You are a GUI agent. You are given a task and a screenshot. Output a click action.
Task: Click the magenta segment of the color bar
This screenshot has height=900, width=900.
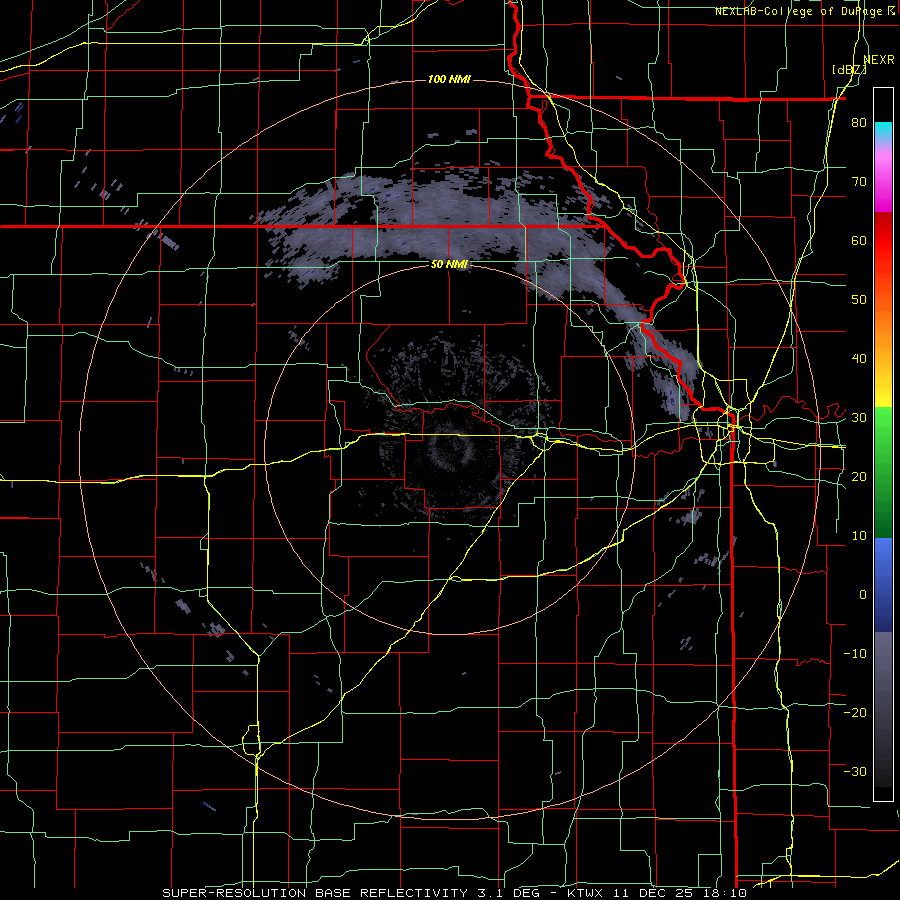(883, 183)
